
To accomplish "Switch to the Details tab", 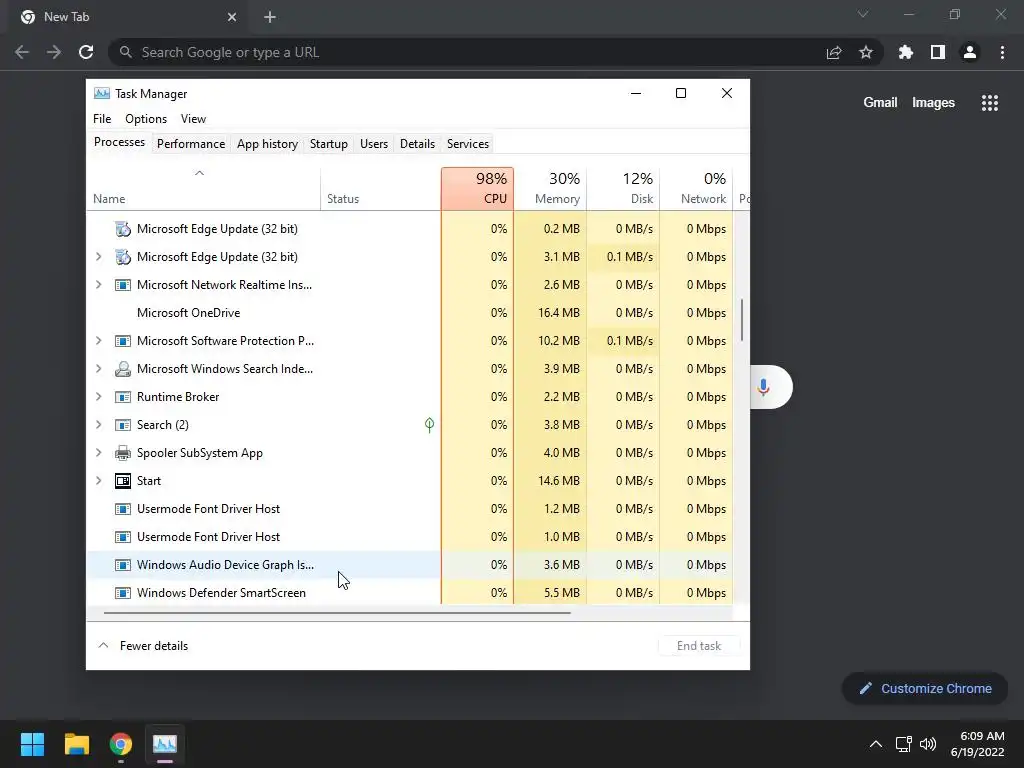I will pyautogui.click(x=417, y=144).
